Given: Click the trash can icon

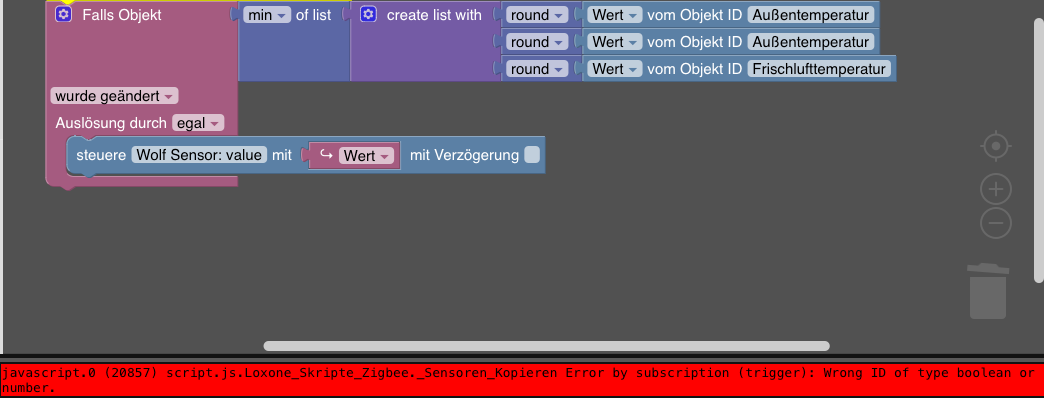Looking at the screenshot, I should pyautogui.click(x=987, y=291).
